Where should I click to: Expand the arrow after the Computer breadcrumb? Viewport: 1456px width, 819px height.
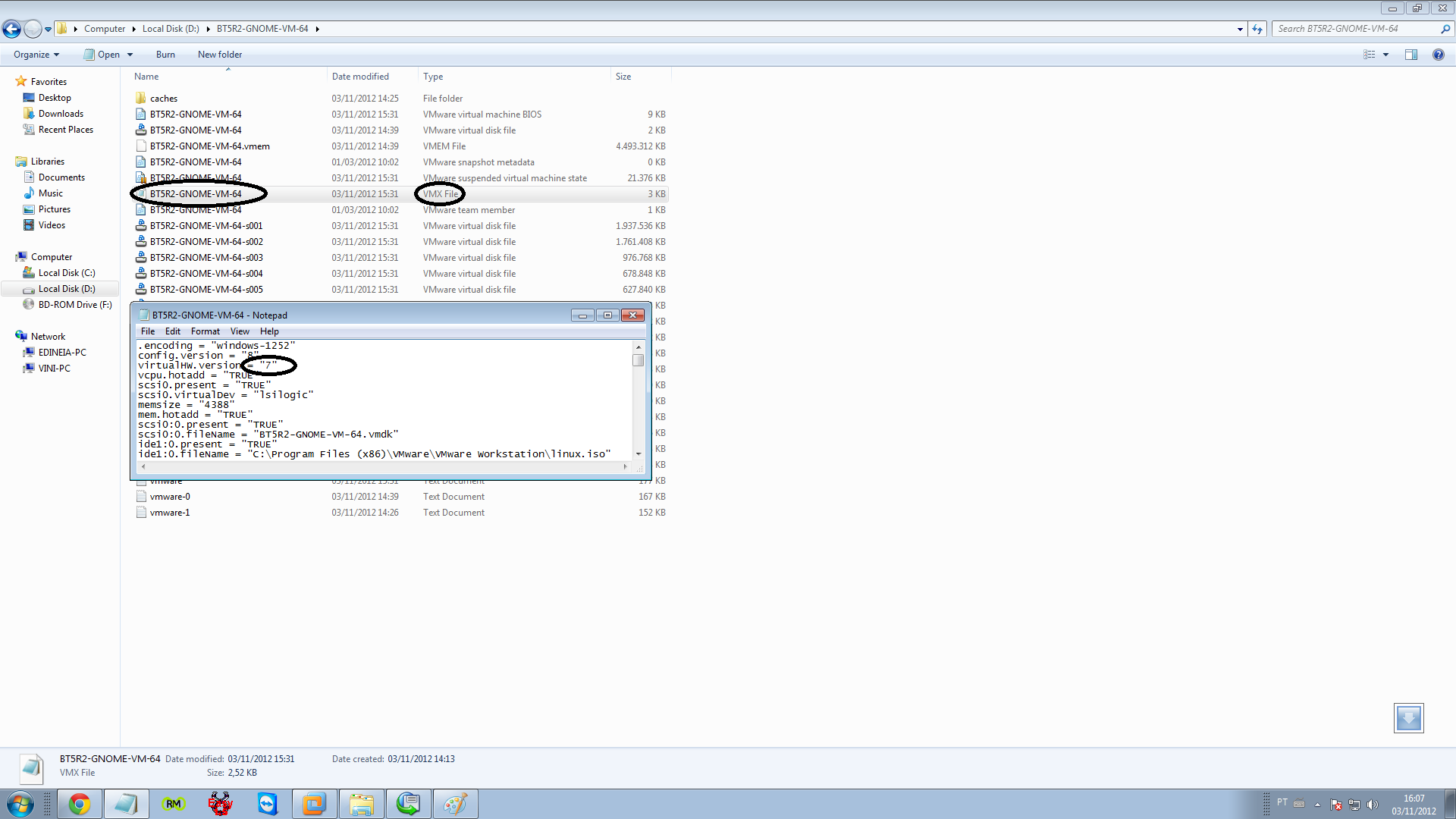coord(133,29)
